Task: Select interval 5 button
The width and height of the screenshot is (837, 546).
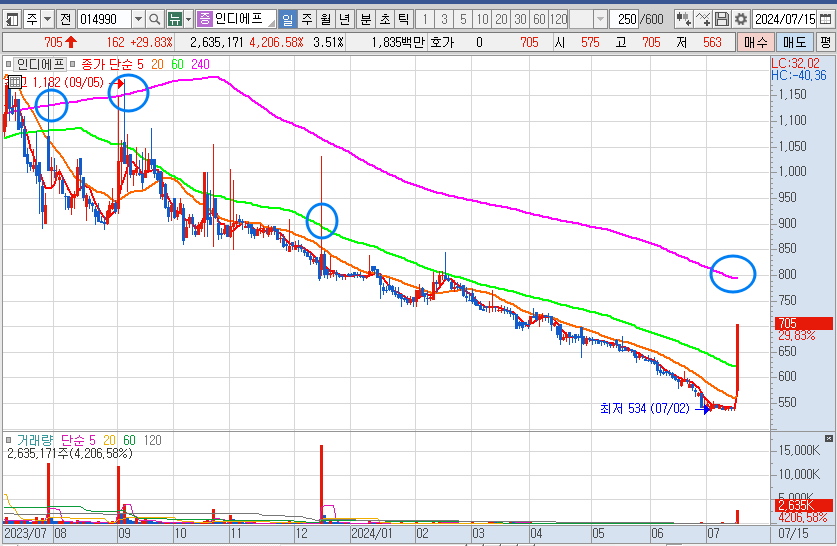Action: [463, 20]
